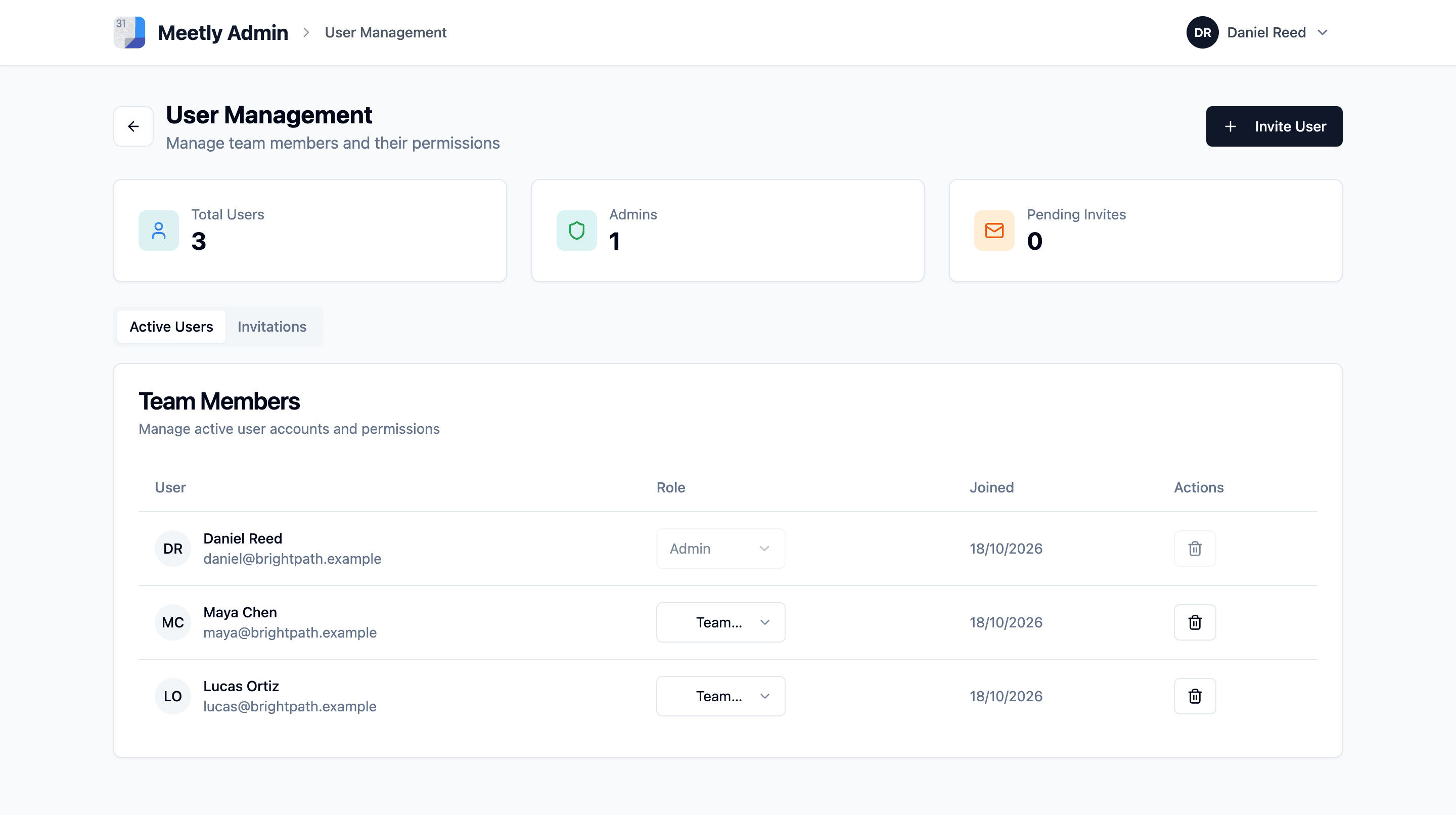Click the Pending Invites count 0

[x=1034, y=241]
